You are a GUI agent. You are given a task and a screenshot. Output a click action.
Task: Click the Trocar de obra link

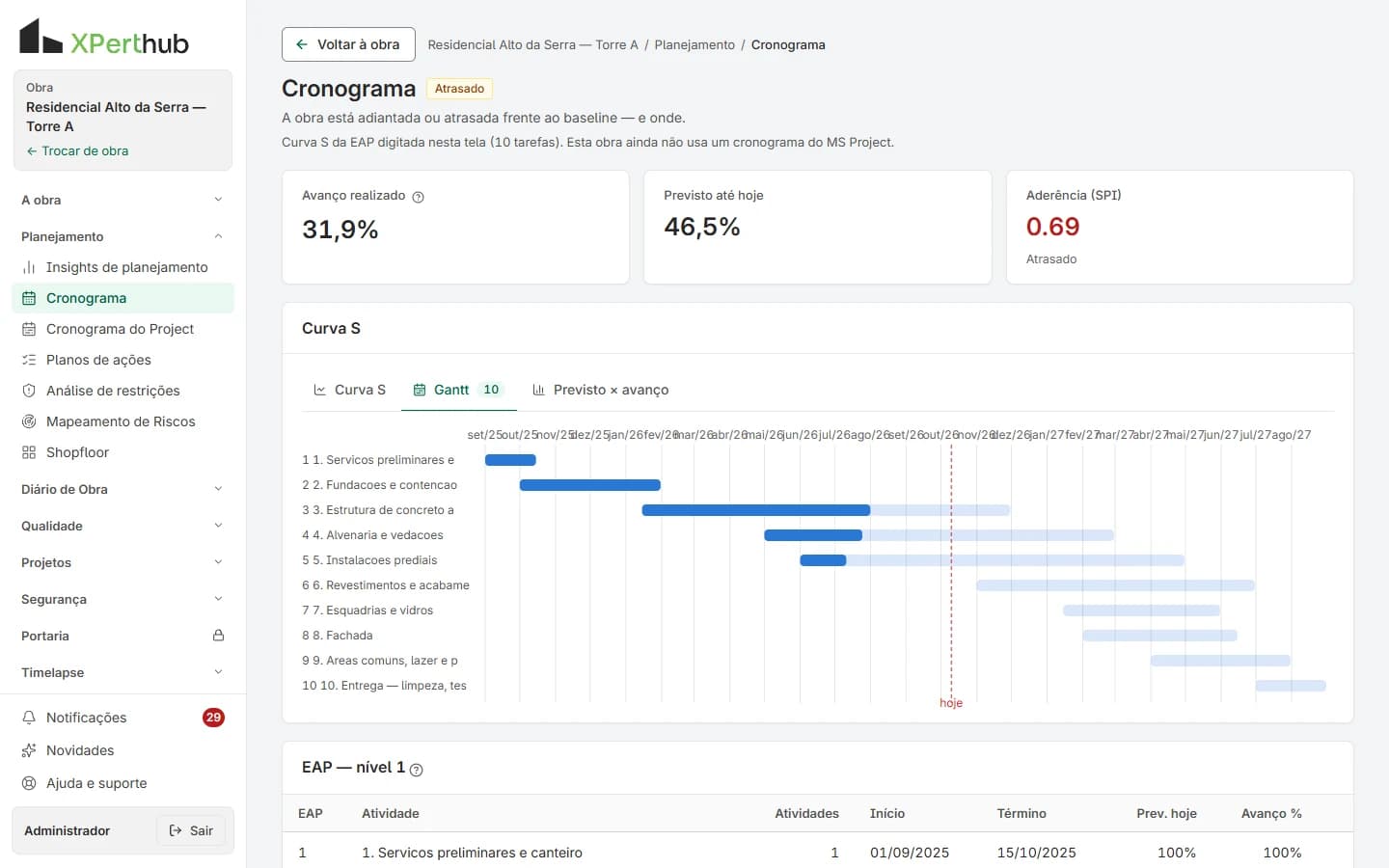tap(77, 150)
